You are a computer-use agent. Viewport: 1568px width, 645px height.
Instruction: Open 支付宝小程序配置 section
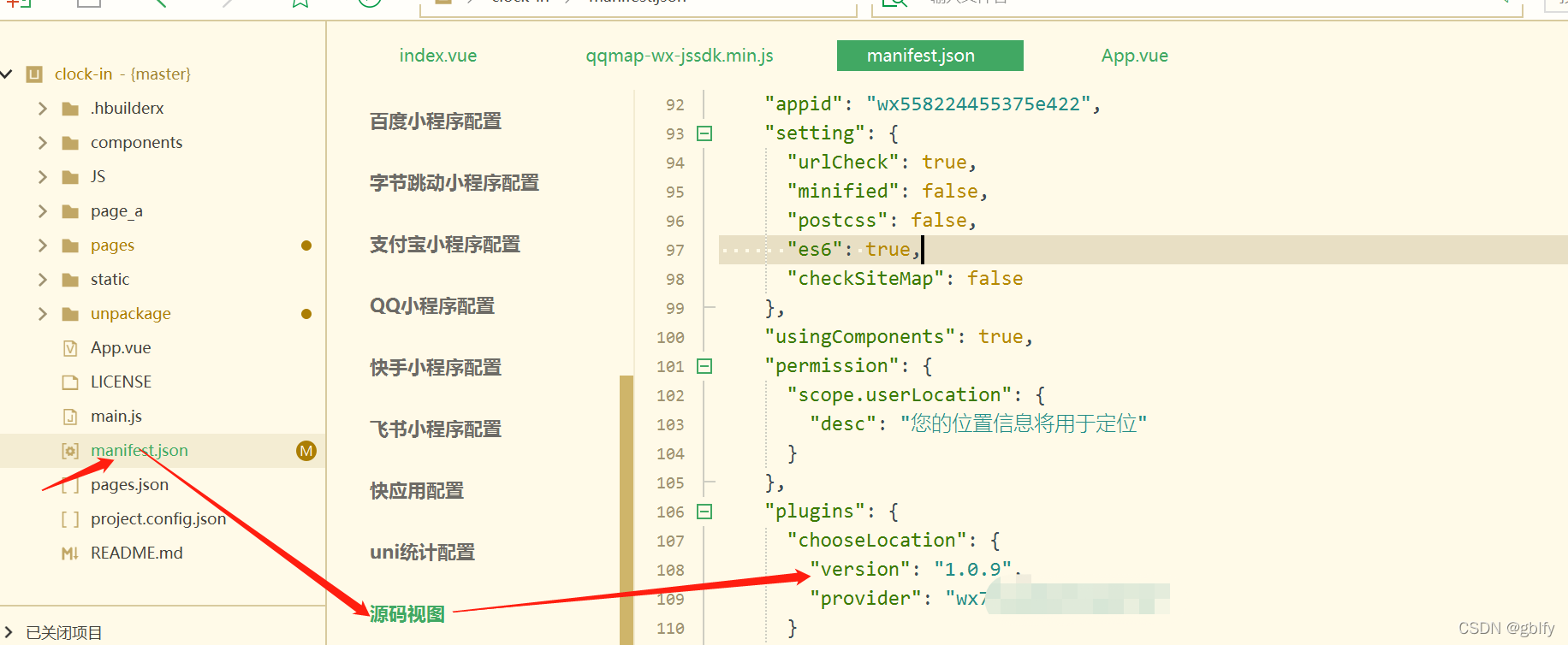tap(445, 245)
